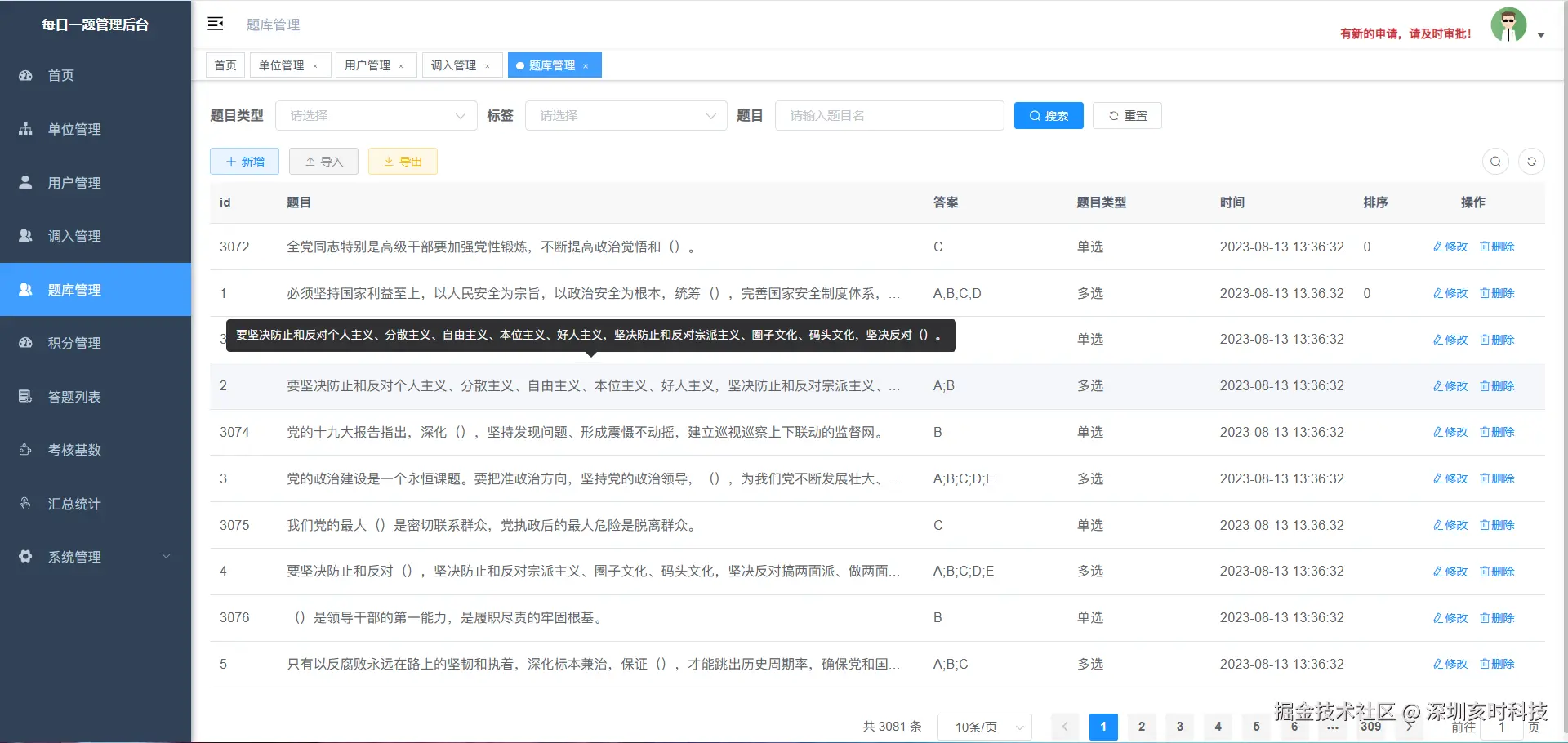Click the round refresh icon above the table

coord(1531,162)
